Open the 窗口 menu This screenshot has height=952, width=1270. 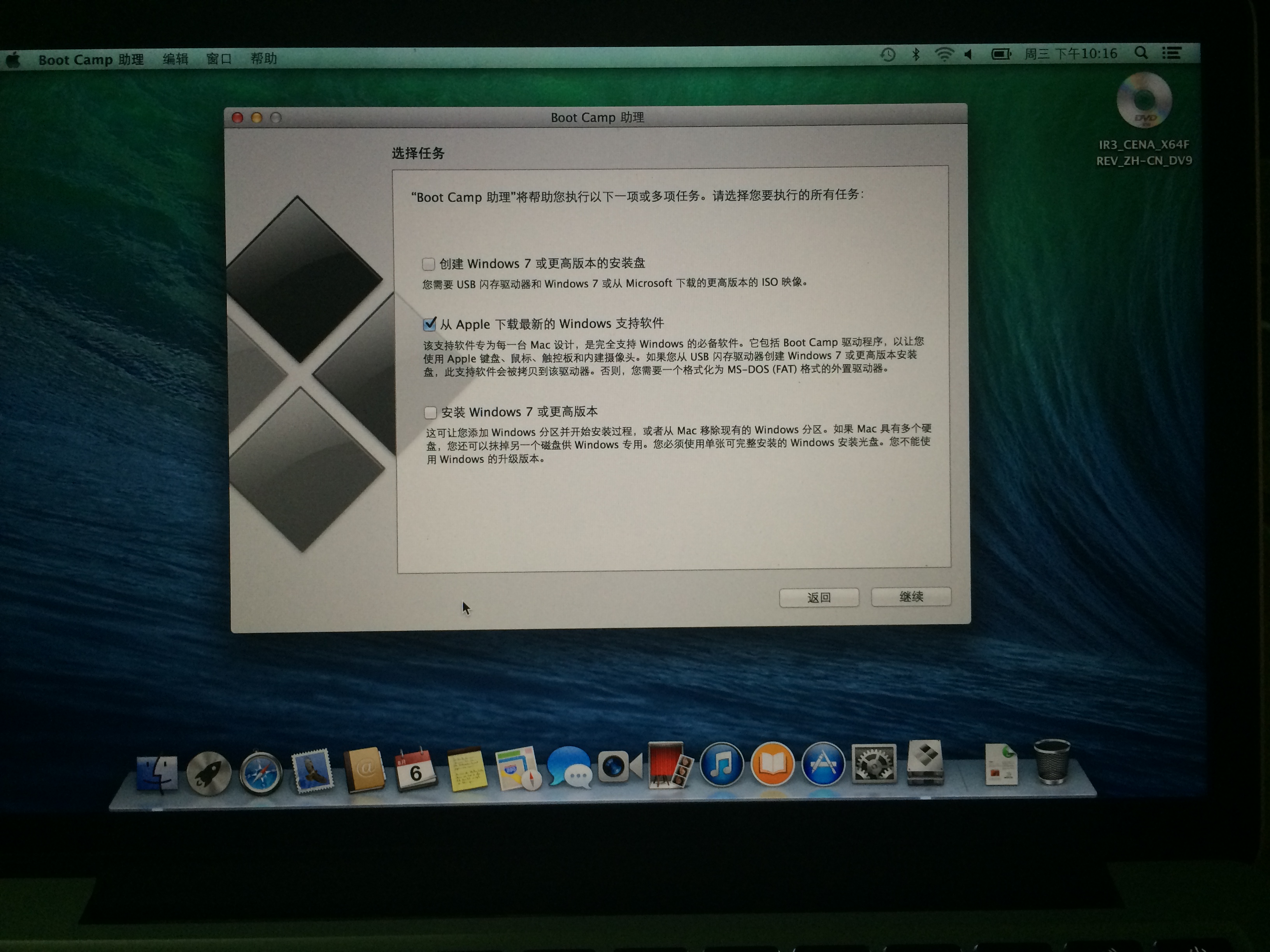pos(219,59)
